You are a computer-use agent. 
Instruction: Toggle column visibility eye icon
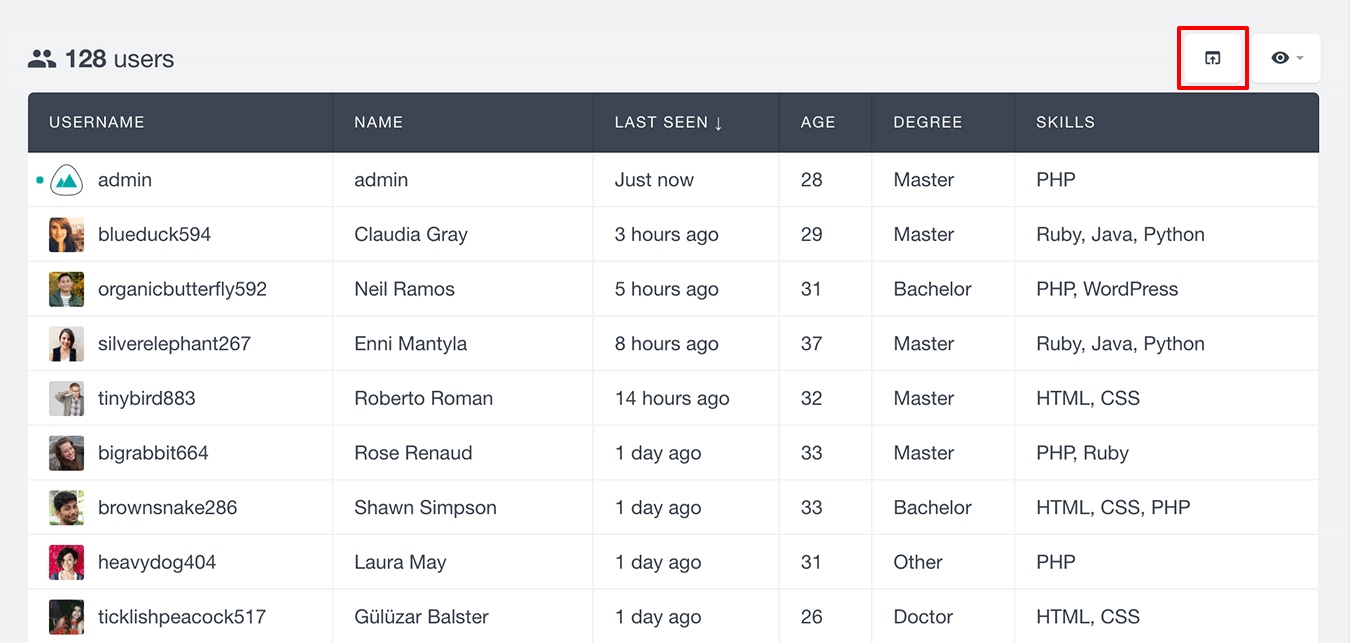1279,58
